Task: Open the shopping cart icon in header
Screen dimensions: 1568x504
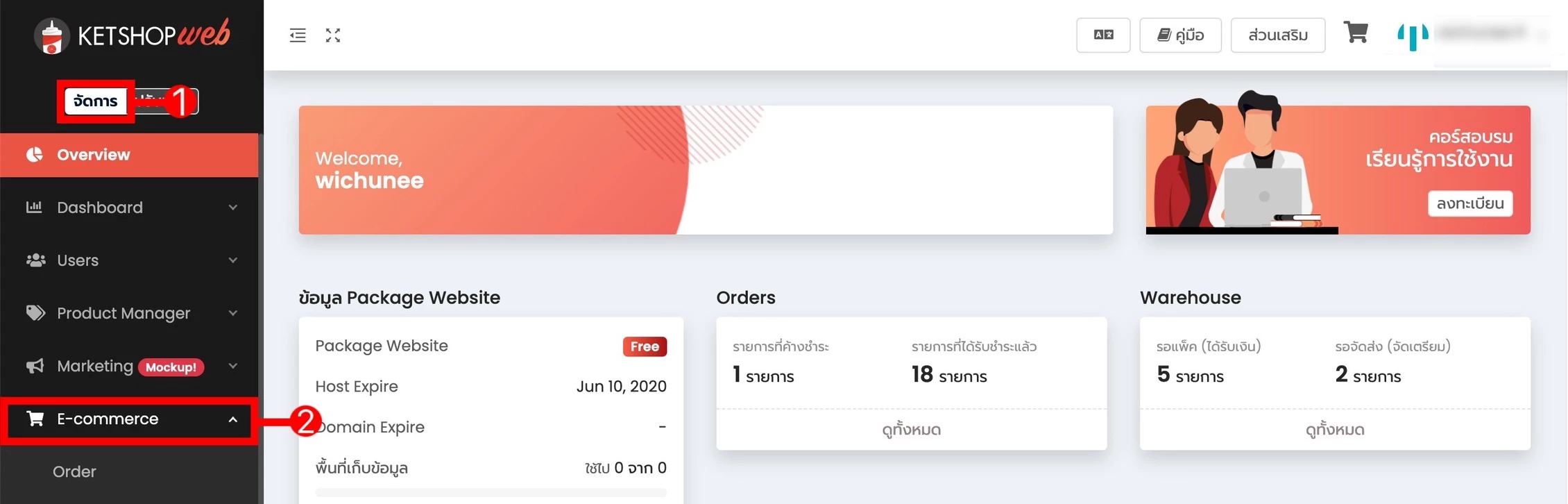Action: point(1356,33)
